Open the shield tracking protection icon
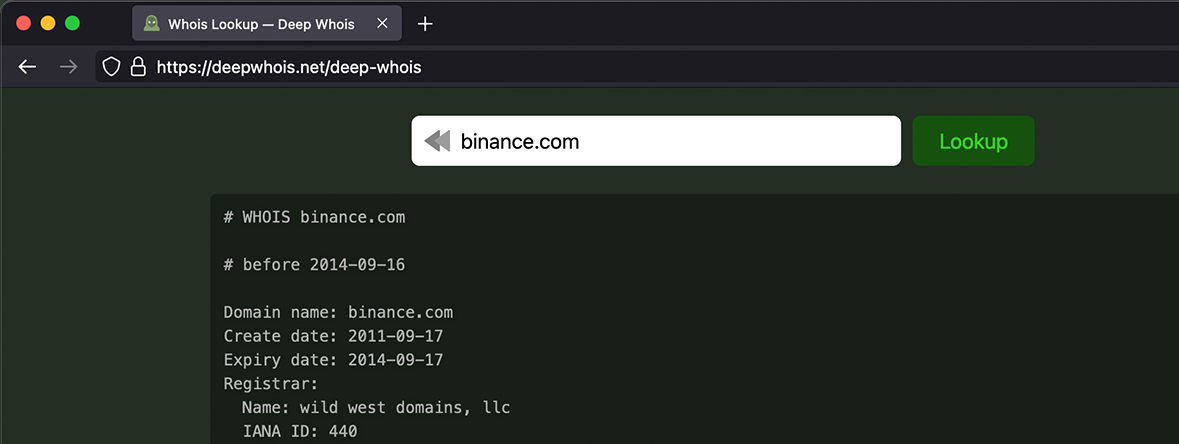 [x=112, y=67]
